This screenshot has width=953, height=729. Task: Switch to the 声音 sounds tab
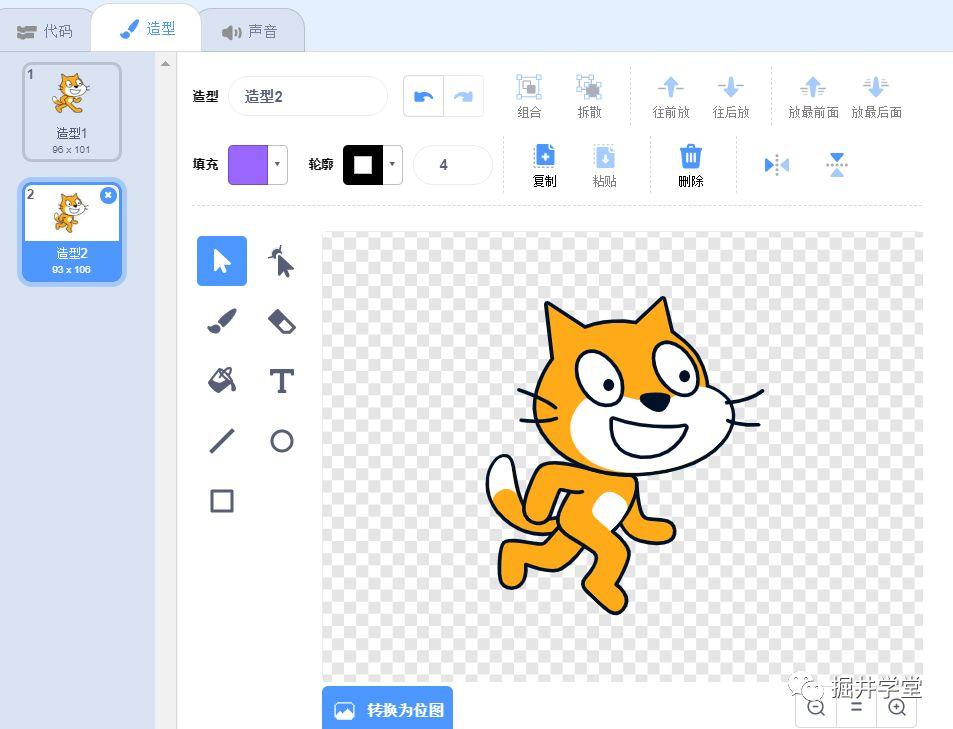click(250, 31)
